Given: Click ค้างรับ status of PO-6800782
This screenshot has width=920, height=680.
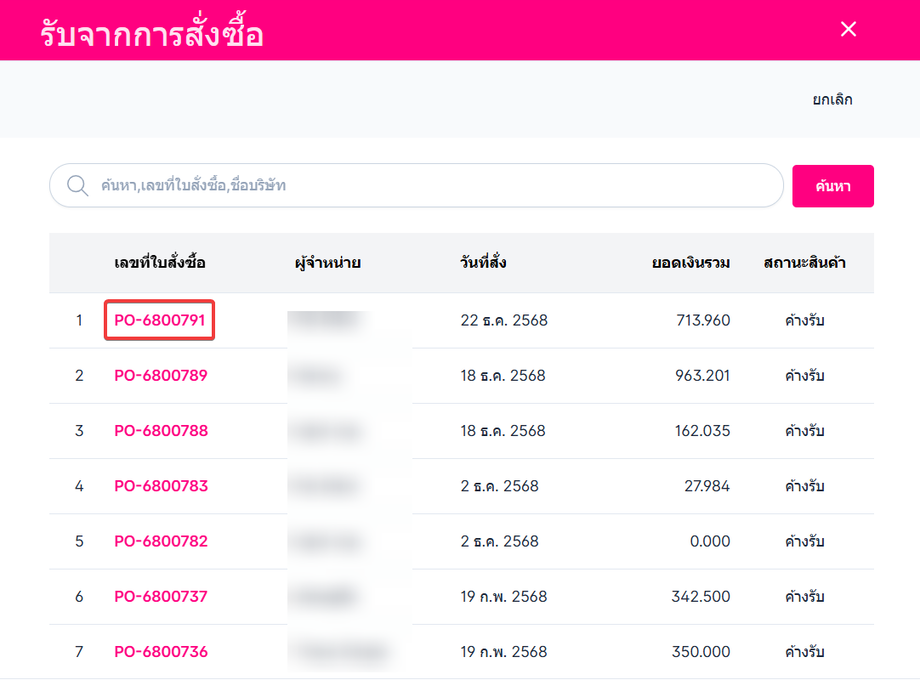Looking at the screenshot, I should point(804,541).
